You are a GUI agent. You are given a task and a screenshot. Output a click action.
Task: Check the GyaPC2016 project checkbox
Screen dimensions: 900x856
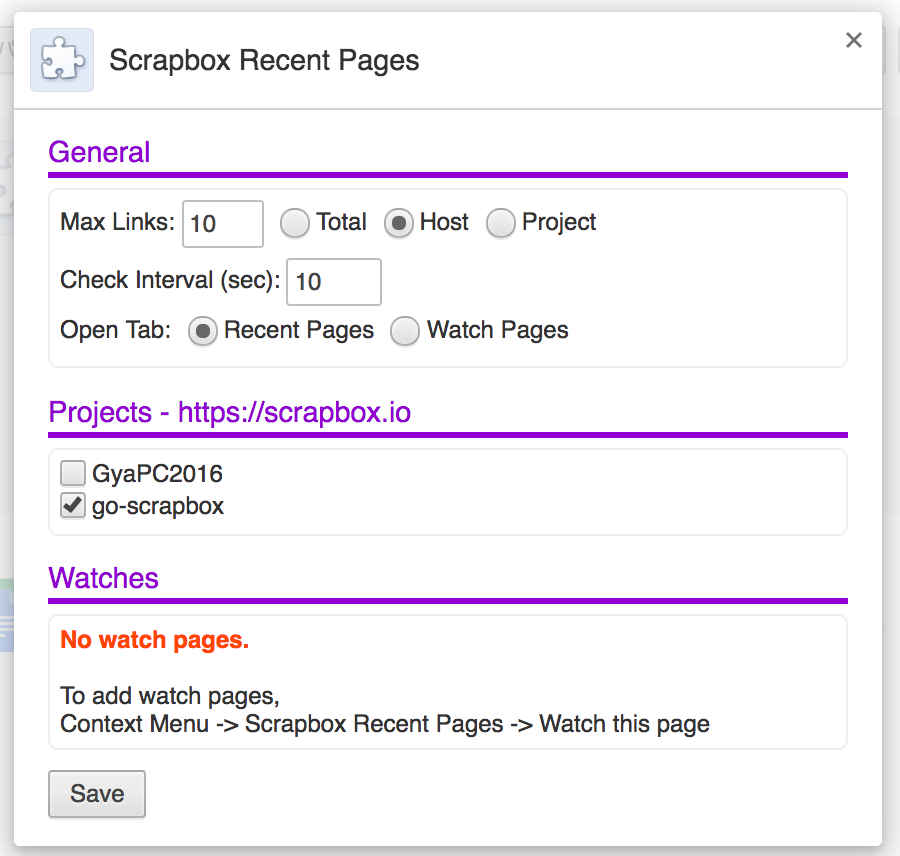click(73, 473)
